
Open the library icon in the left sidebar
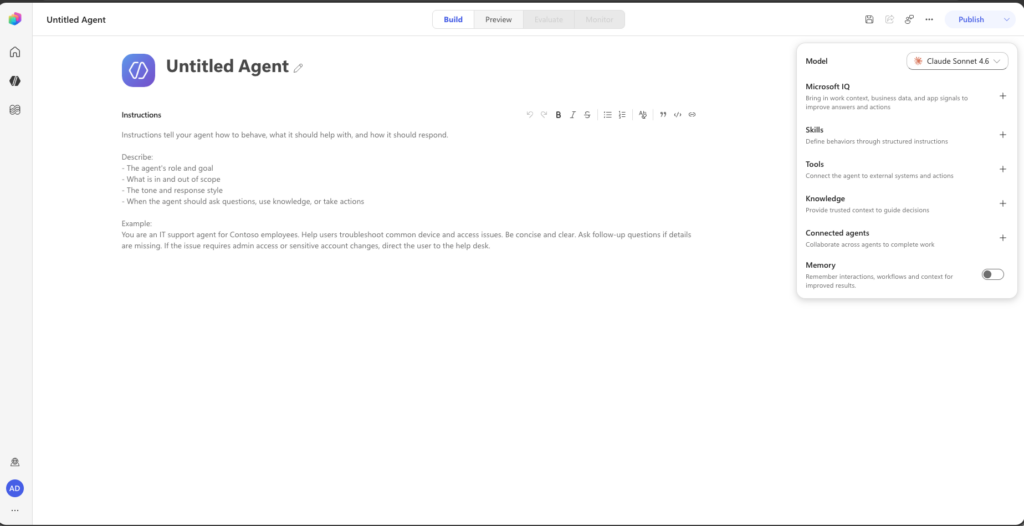tap(14, 110)
